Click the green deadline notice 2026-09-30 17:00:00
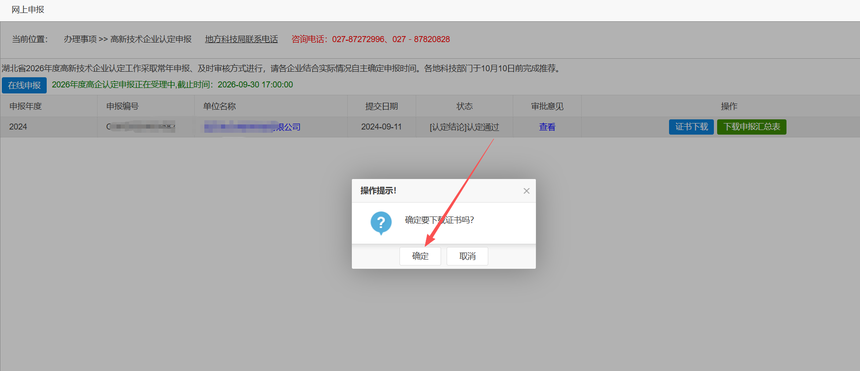 point(172,85)
